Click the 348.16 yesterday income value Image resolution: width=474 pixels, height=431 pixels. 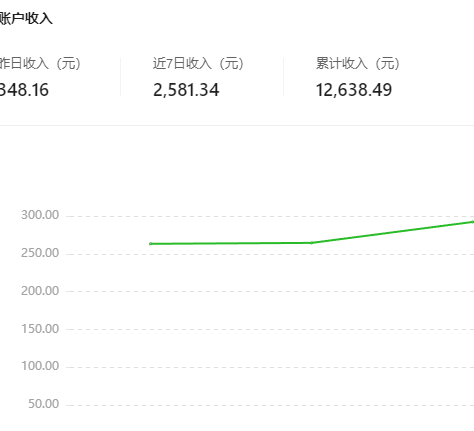pos(24,90)
